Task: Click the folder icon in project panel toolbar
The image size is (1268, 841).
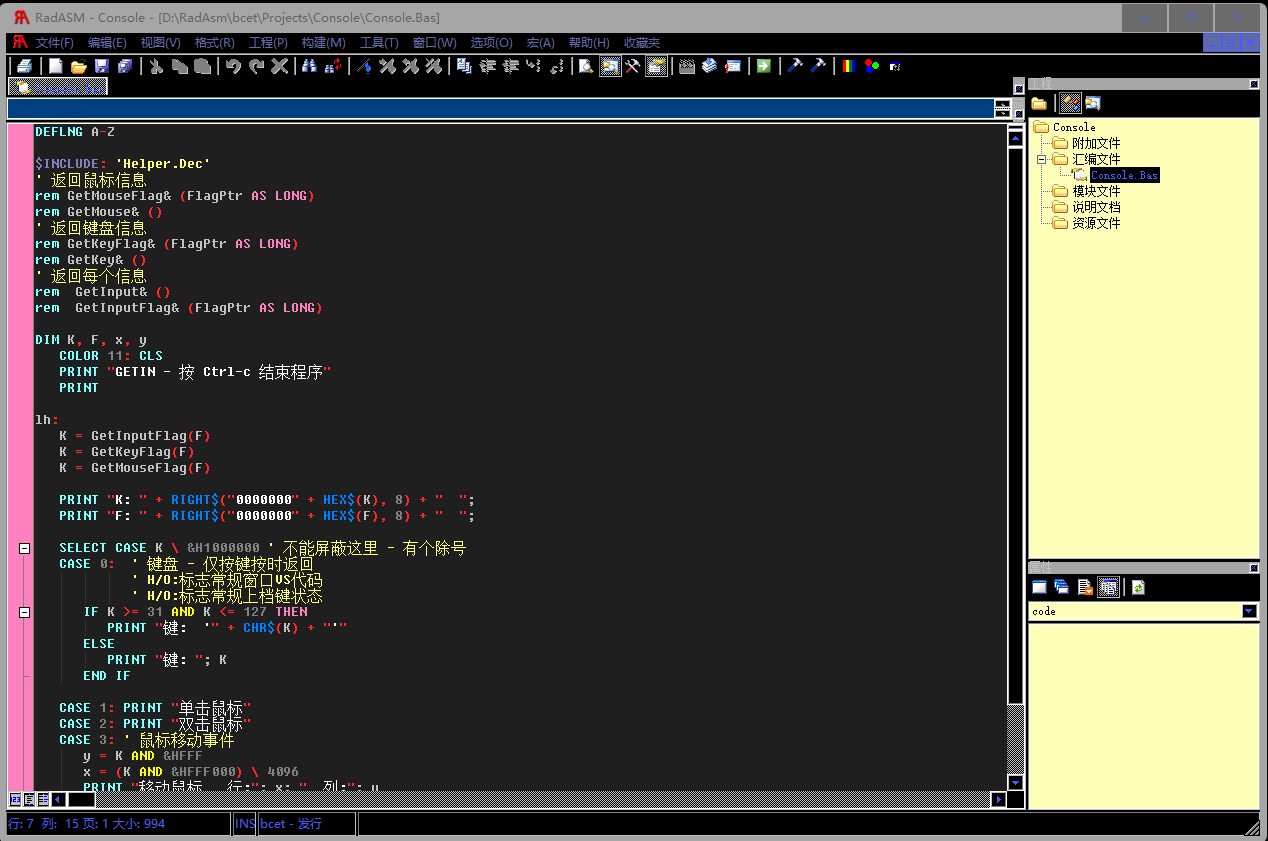Action: tap(1039, 103)
